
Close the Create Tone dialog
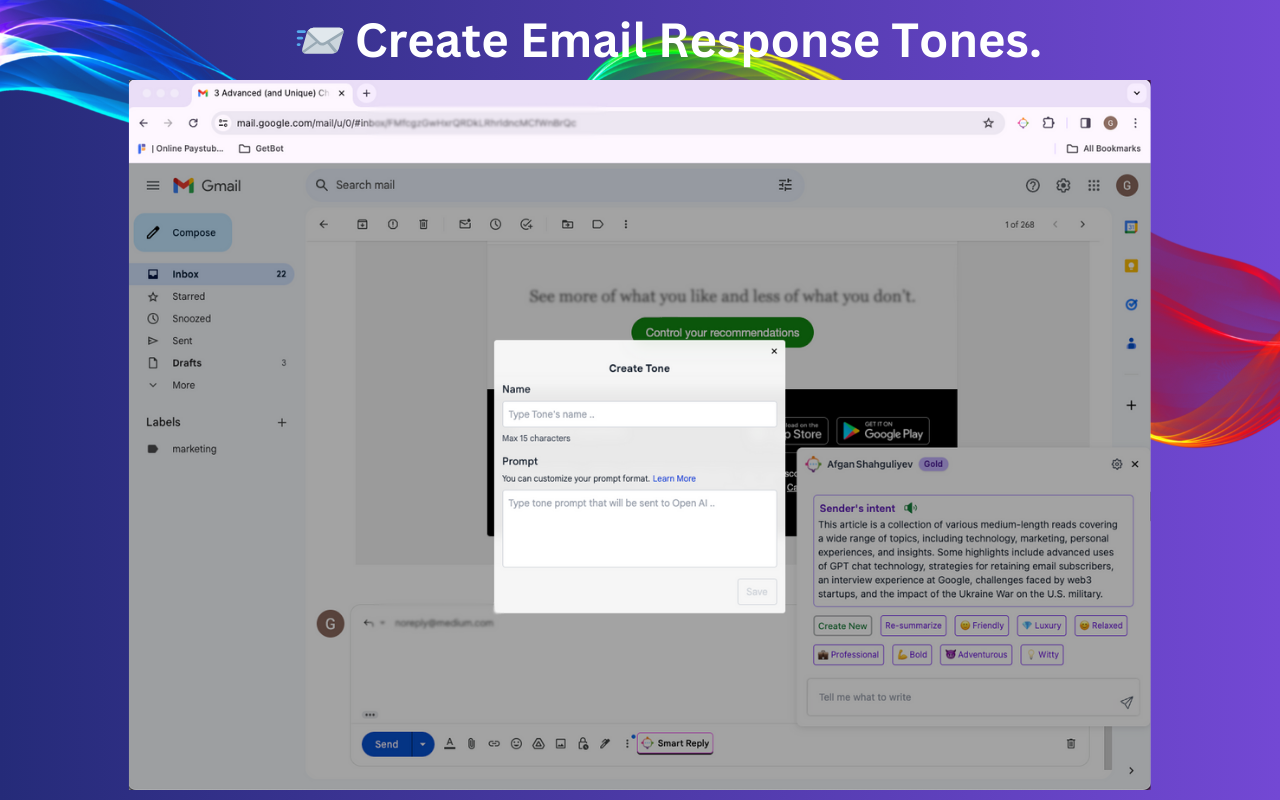pos(774,351)
